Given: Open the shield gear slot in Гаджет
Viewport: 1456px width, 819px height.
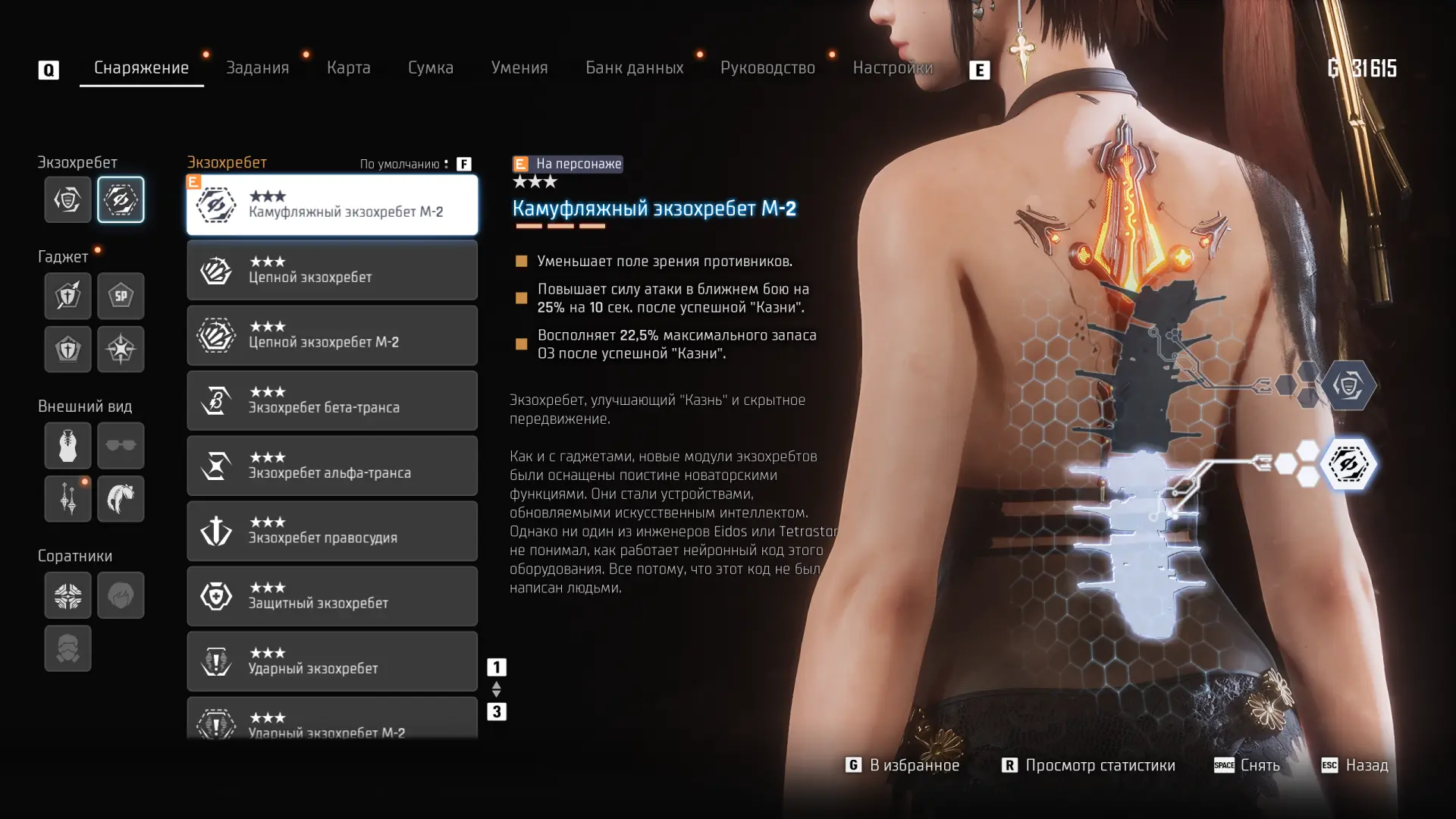Looking at the screenshot, I should tap(67, 349).
